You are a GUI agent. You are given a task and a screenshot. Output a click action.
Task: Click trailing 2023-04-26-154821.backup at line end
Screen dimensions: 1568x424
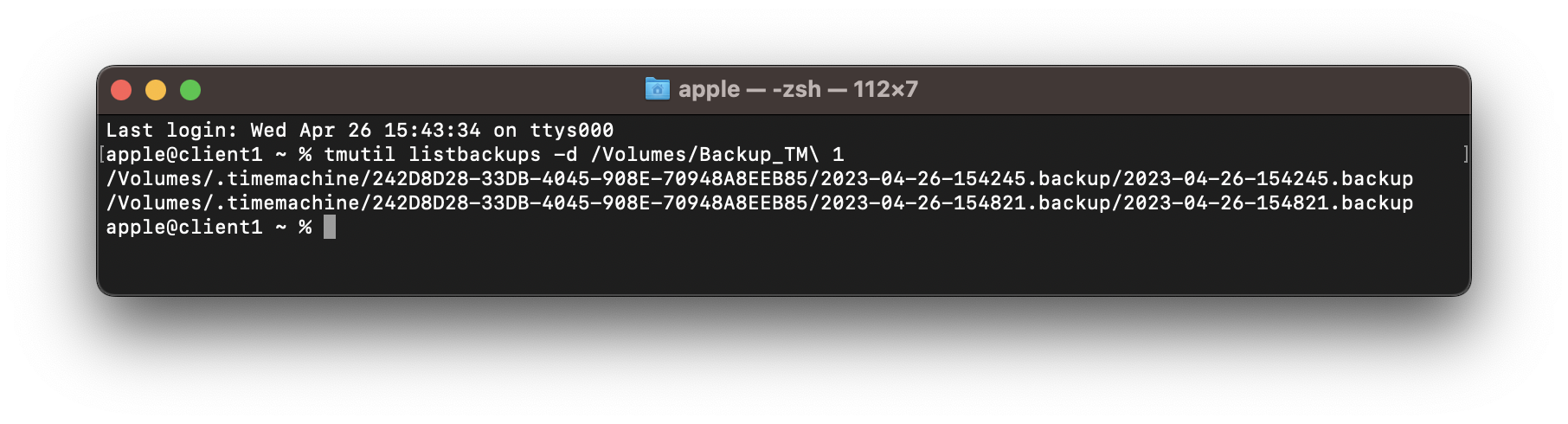1269,202
